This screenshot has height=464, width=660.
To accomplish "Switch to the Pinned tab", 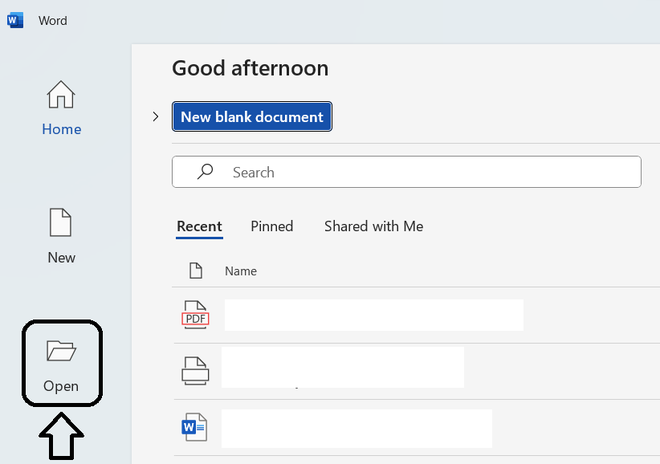I will [x=272, y=227].
